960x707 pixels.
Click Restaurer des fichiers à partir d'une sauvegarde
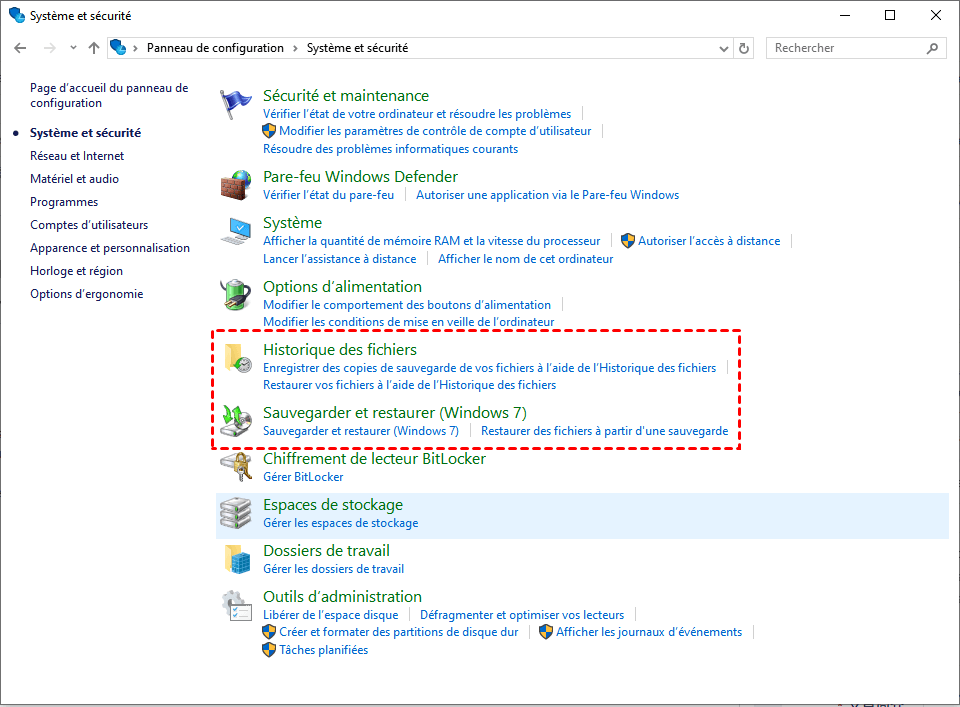pyautogui.click(x=604, y=431)
